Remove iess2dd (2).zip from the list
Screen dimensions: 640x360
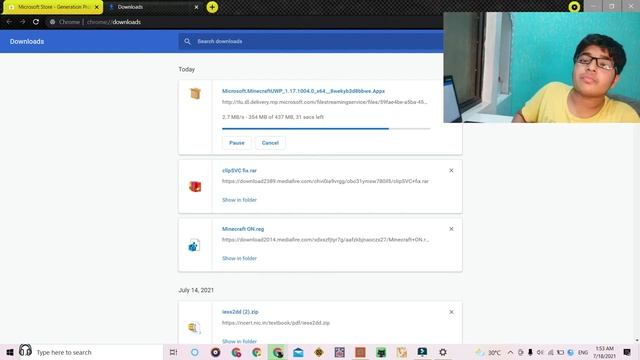pyautogui.click(x=451, y=312)
